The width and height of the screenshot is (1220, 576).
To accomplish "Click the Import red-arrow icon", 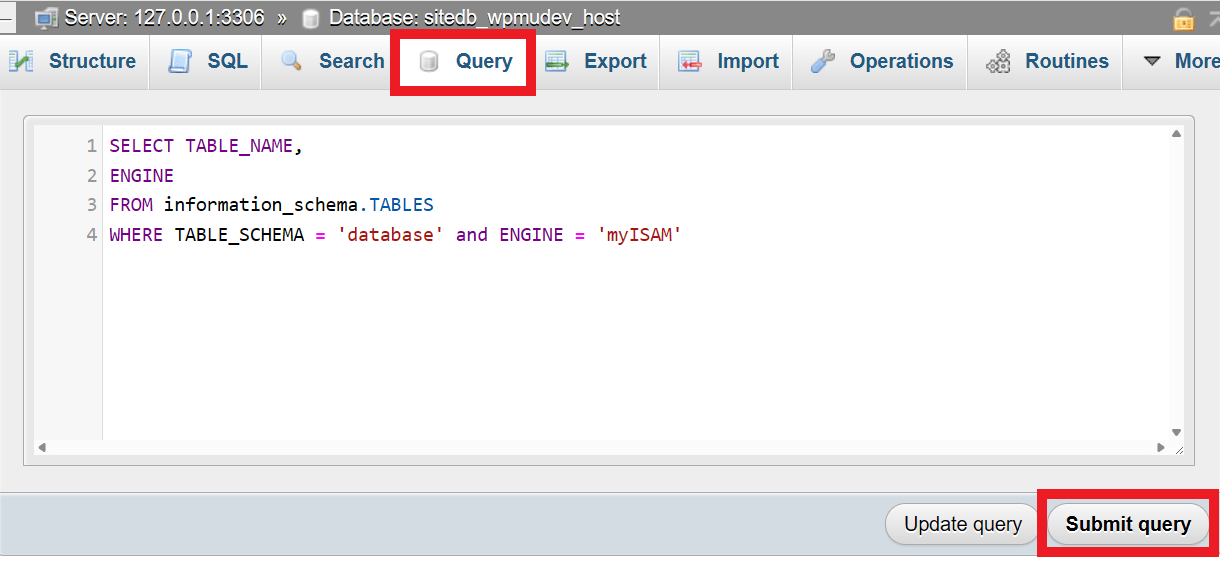I will (x=690, y=61).
